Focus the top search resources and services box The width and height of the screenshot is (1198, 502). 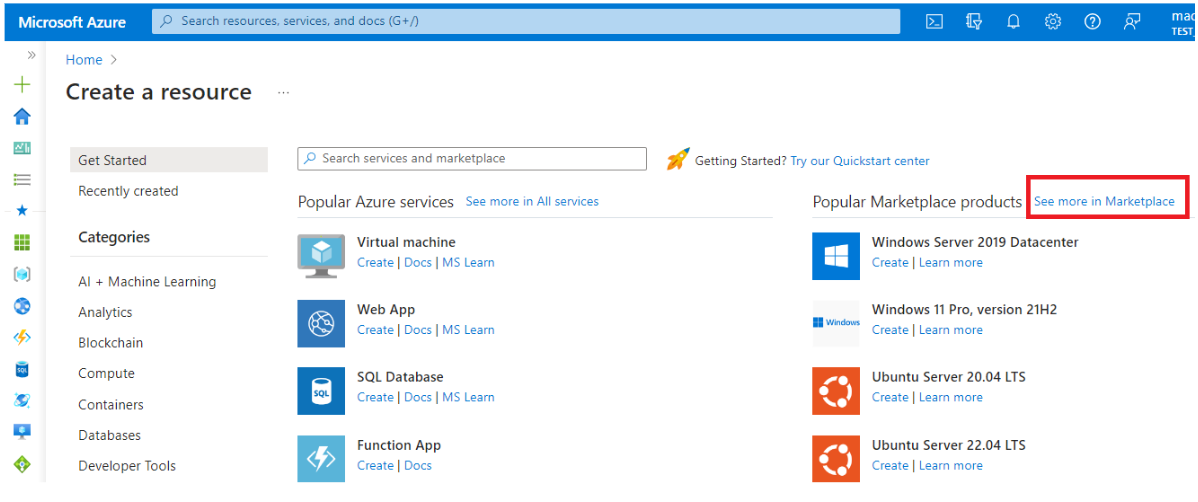[526, 21]
